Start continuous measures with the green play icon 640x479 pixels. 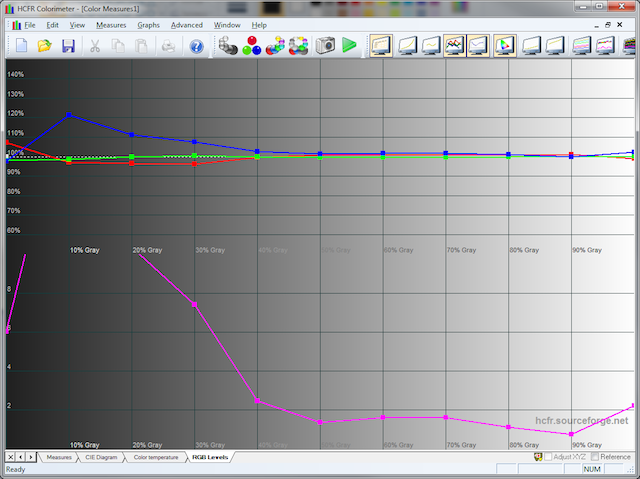(x=349, y=45)
